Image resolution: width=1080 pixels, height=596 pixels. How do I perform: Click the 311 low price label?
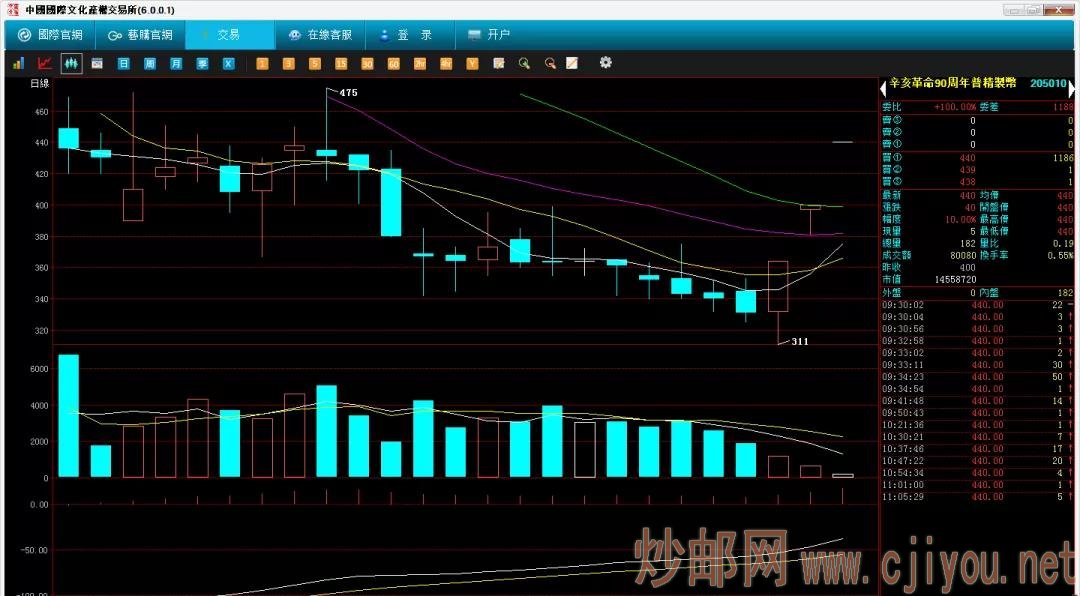tap(800, 341)
